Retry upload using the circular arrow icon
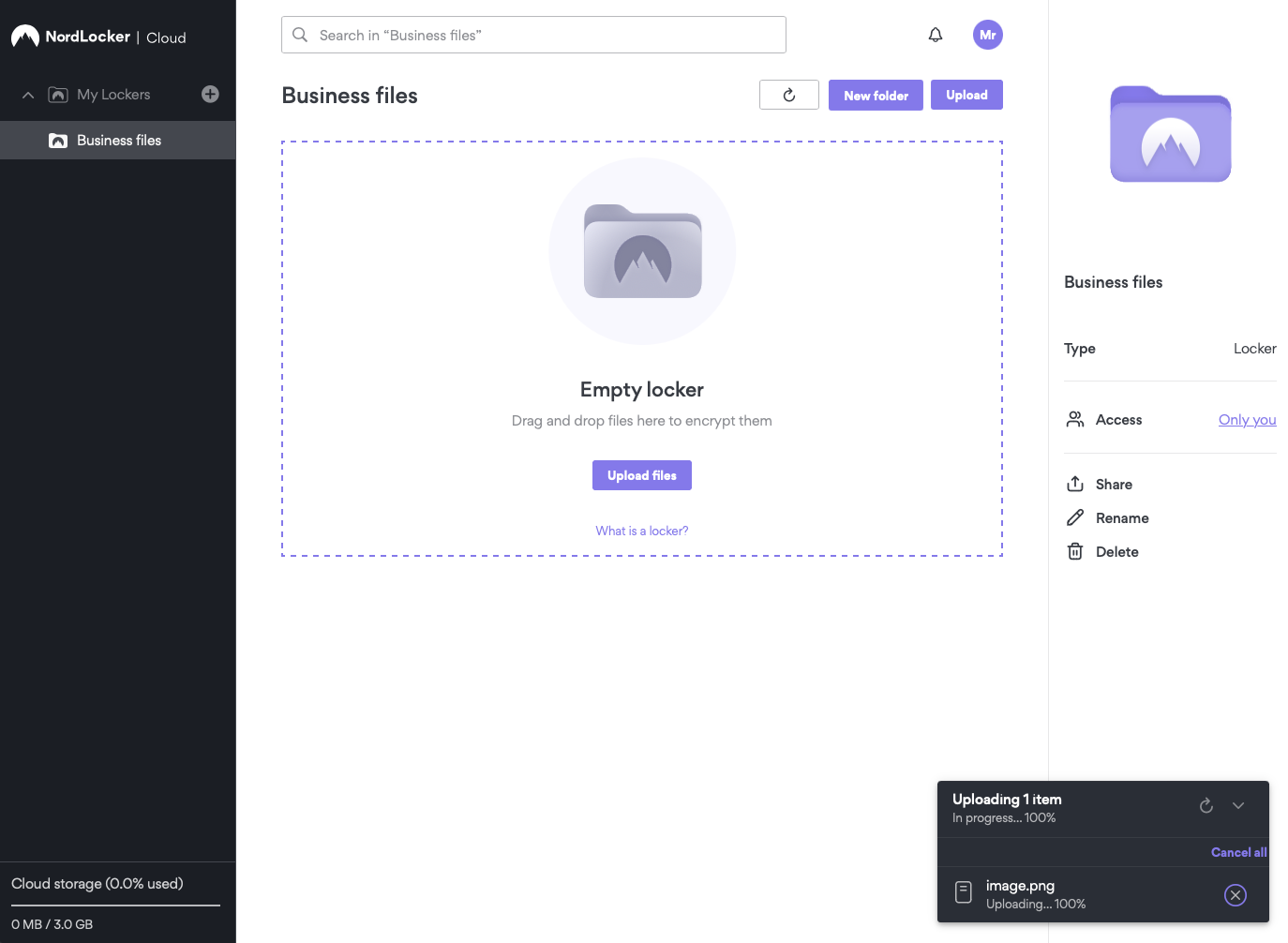 pos(1206,805)
